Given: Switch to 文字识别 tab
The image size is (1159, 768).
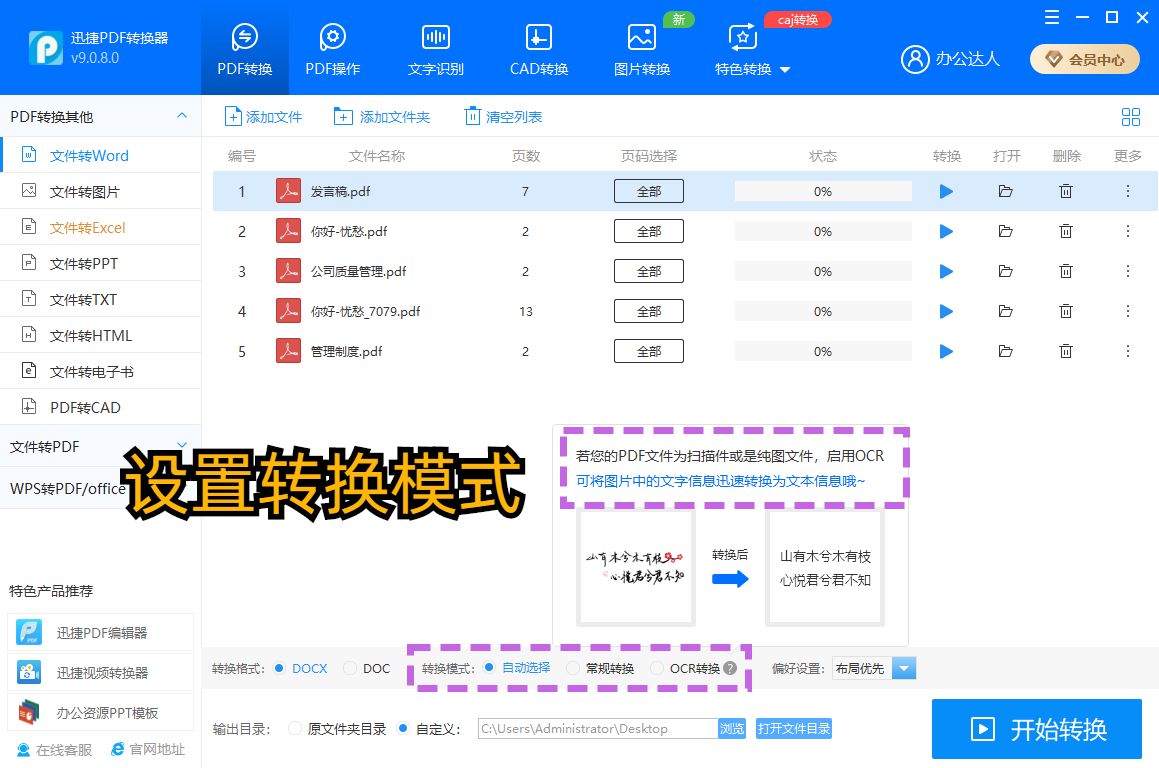Looking at the screenshot, I should coord(435,45).
